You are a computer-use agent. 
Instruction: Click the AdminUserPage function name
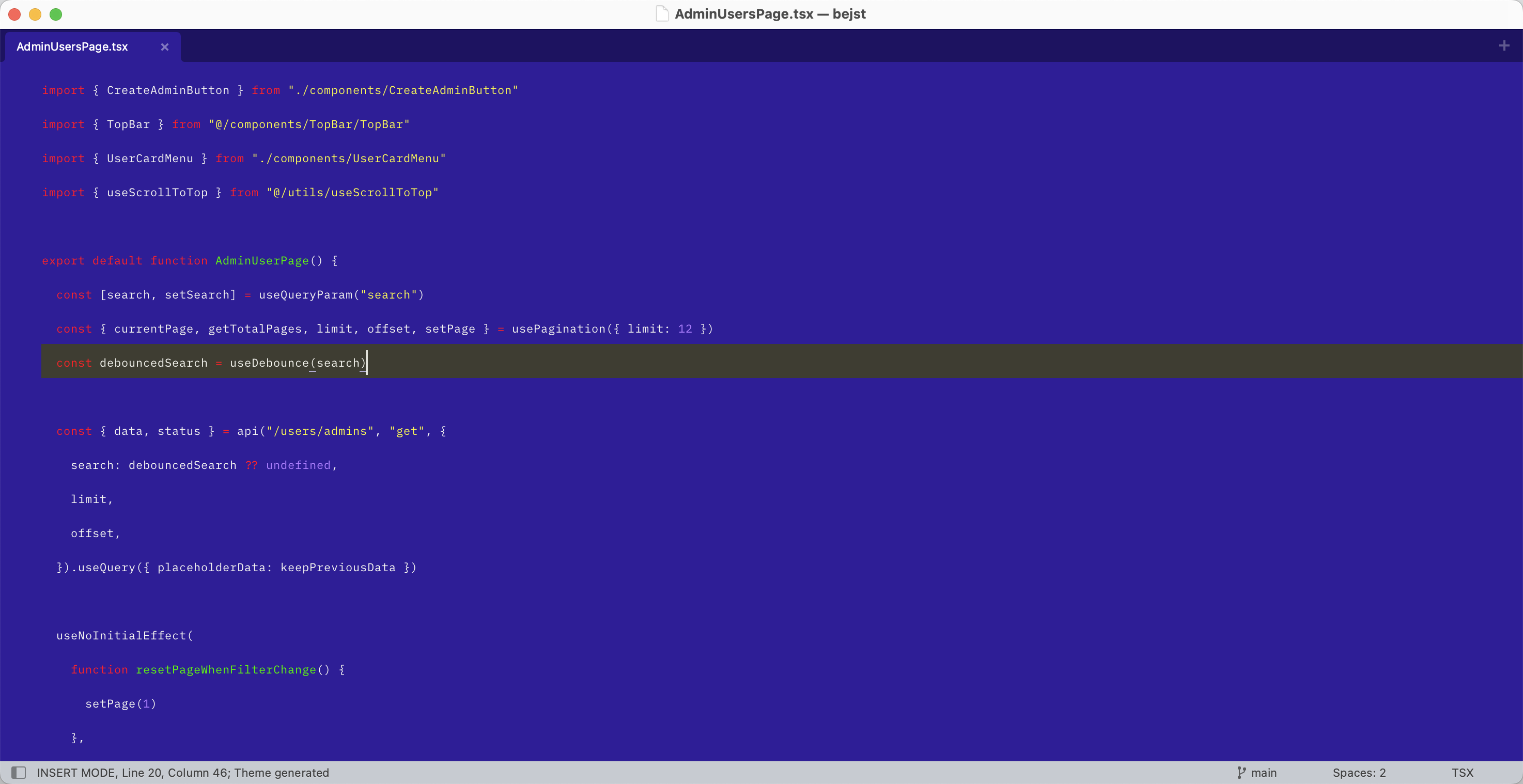[x=262, y=261]
